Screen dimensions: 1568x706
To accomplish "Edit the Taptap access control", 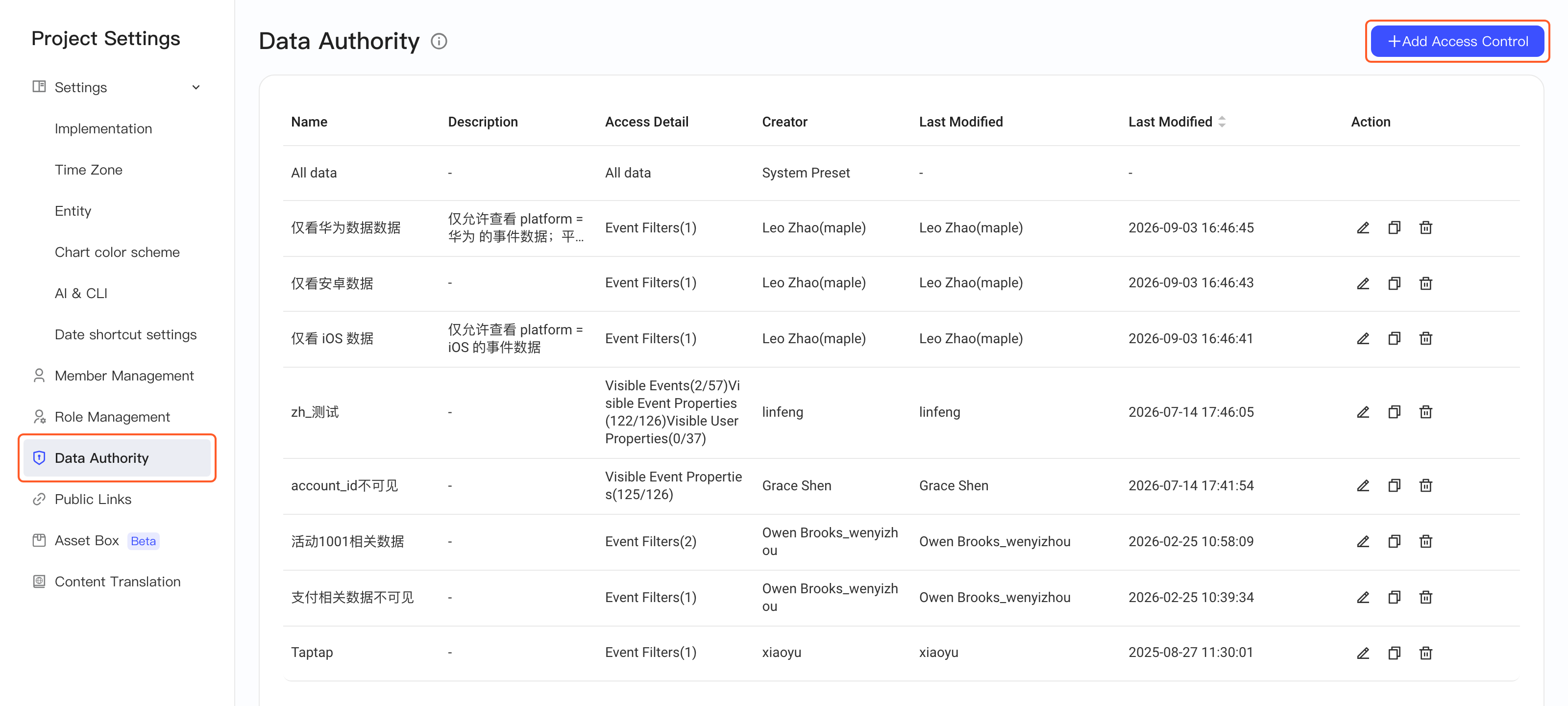I will [1363, 653].
